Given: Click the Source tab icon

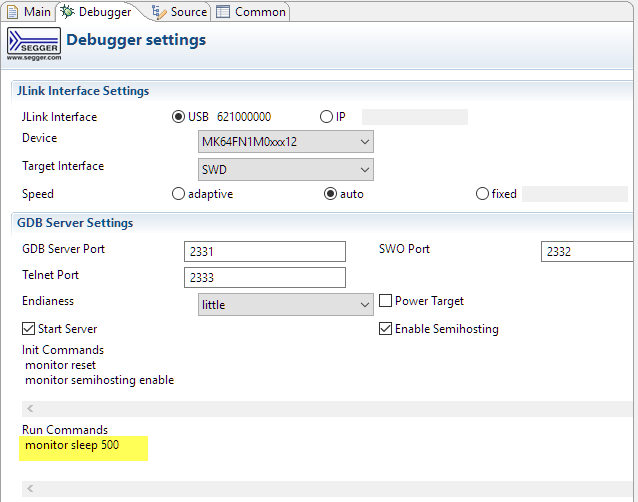Looking at the screenshot, I should click(159, 12).
